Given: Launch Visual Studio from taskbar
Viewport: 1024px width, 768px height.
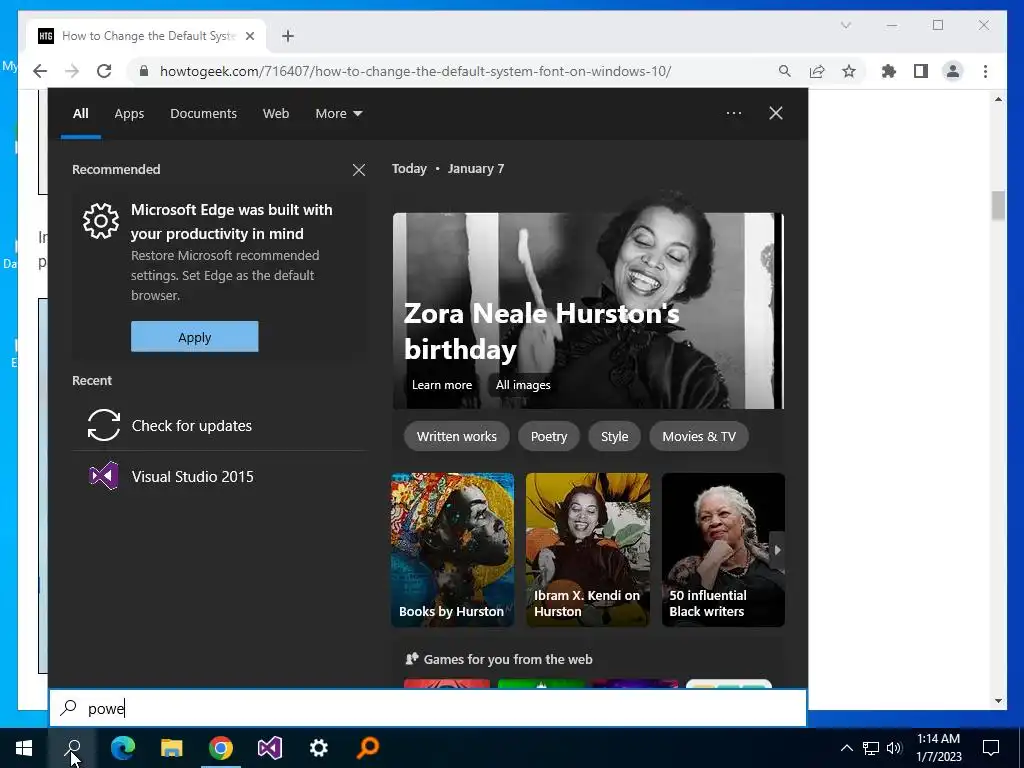Looking at the screenshot, I should [270, 748].
